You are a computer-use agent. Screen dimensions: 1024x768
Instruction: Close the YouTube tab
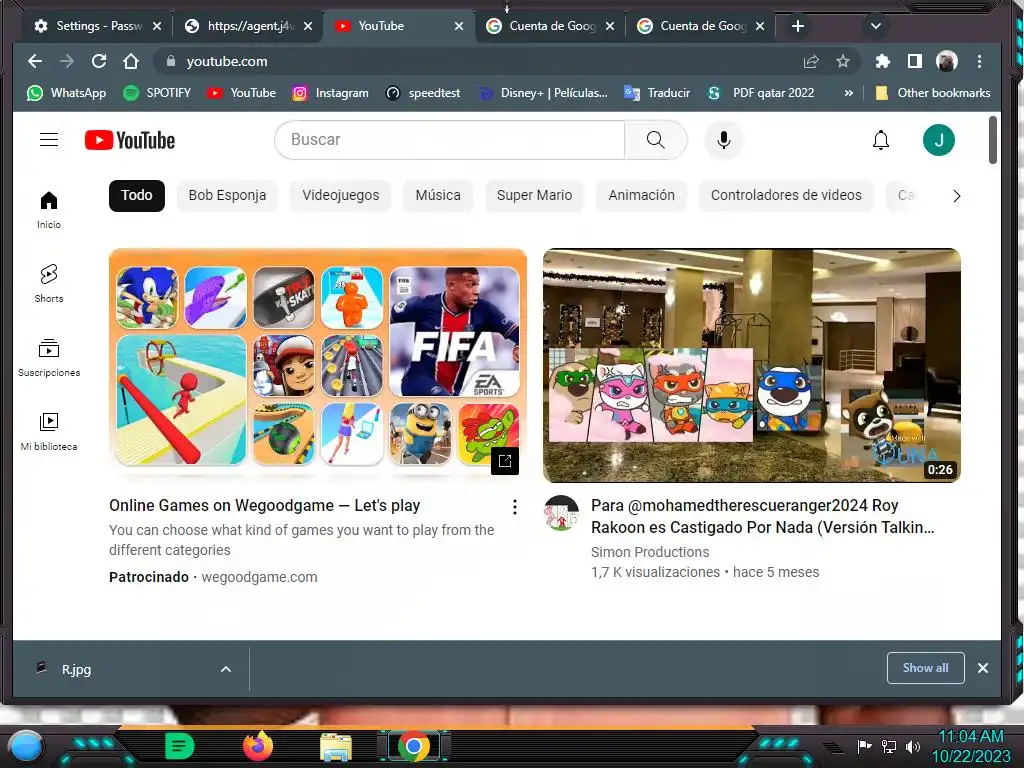458,26
